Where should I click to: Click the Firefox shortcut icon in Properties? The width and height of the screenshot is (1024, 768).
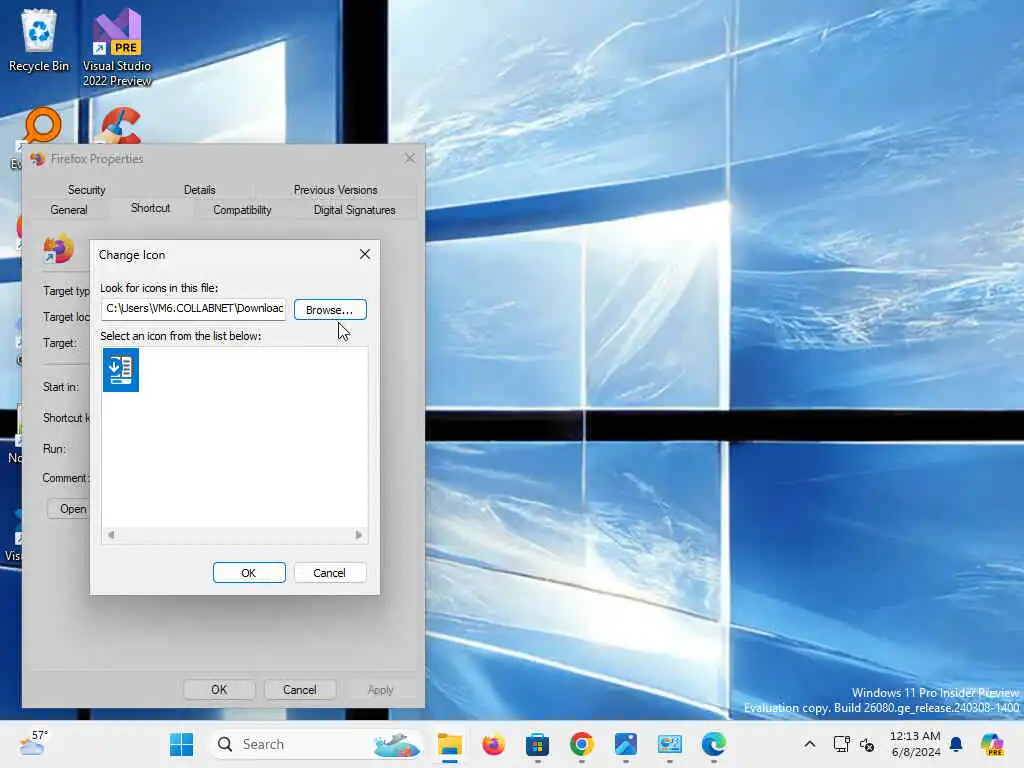[x=58, y=249]
